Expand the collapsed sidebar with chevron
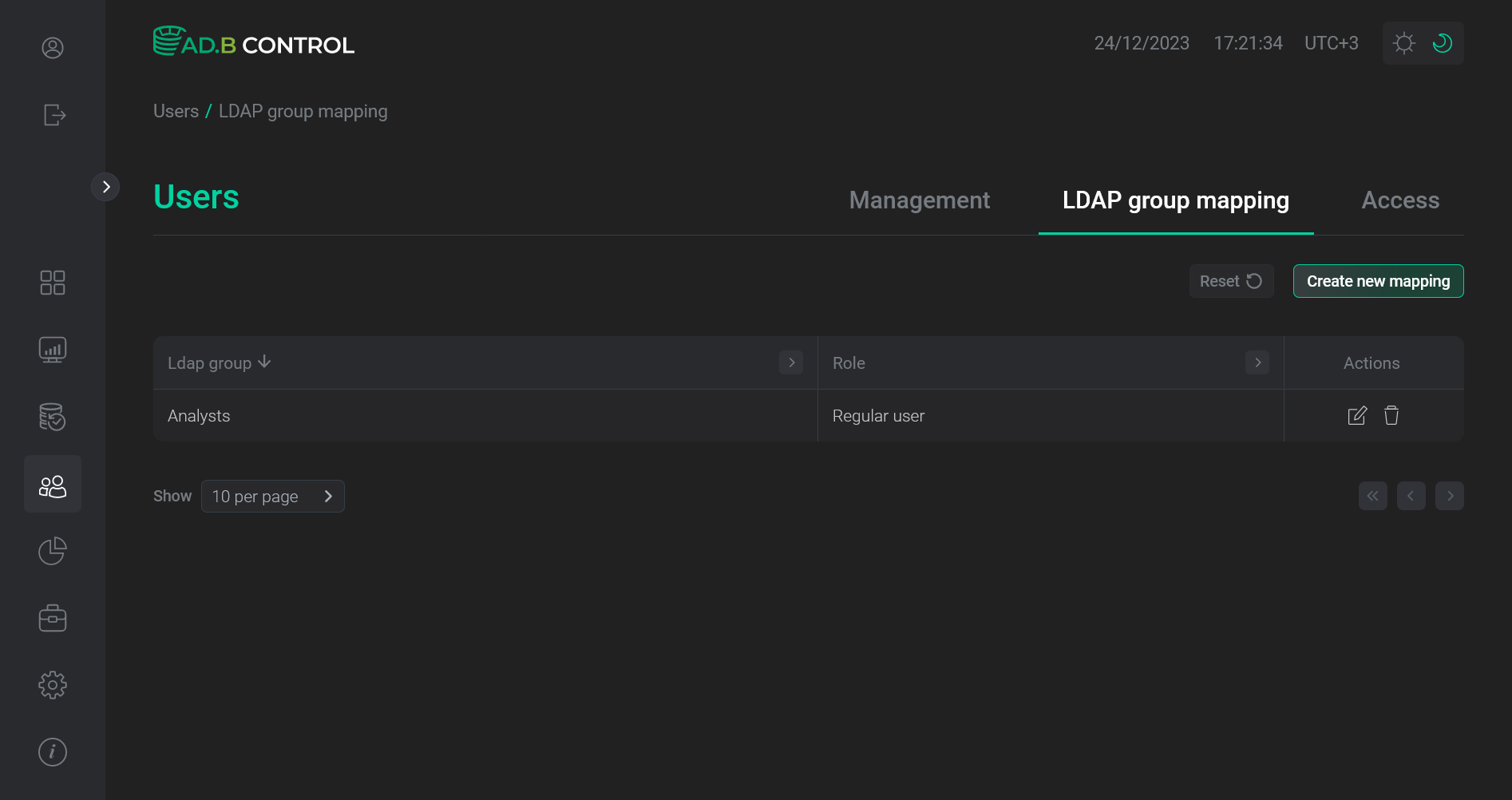The width and height of the screenshot is (1512, 800). (105, 186)
